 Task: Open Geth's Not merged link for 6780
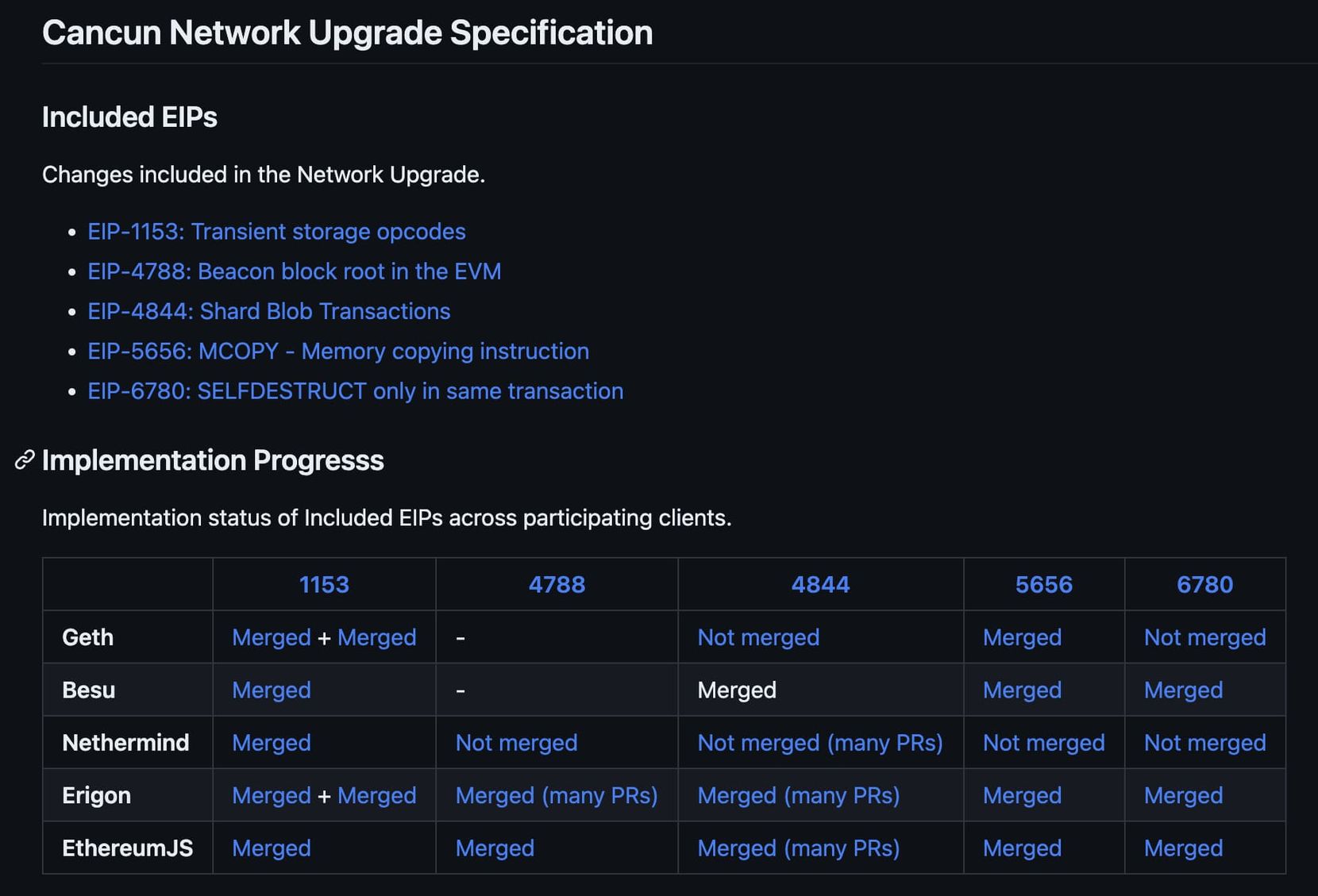click(1204, 637)
